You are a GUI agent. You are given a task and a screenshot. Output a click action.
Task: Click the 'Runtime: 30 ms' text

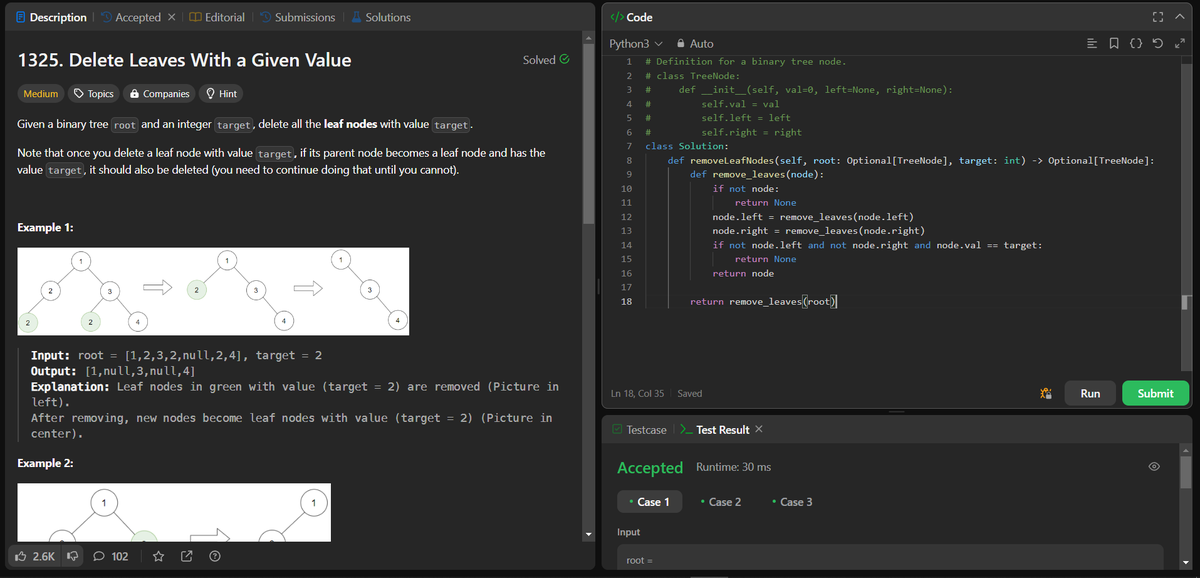(x=733, y=467)
